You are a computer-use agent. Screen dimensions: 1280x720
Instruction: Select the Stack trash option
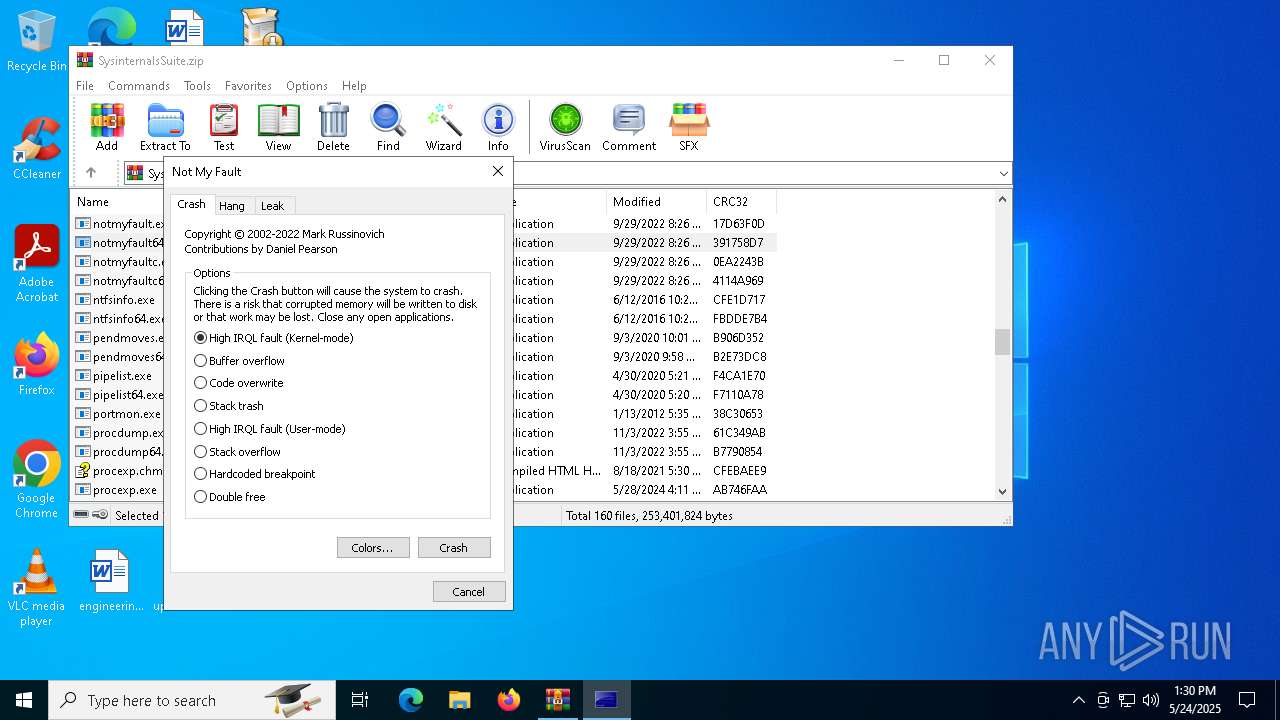(229, 406)
